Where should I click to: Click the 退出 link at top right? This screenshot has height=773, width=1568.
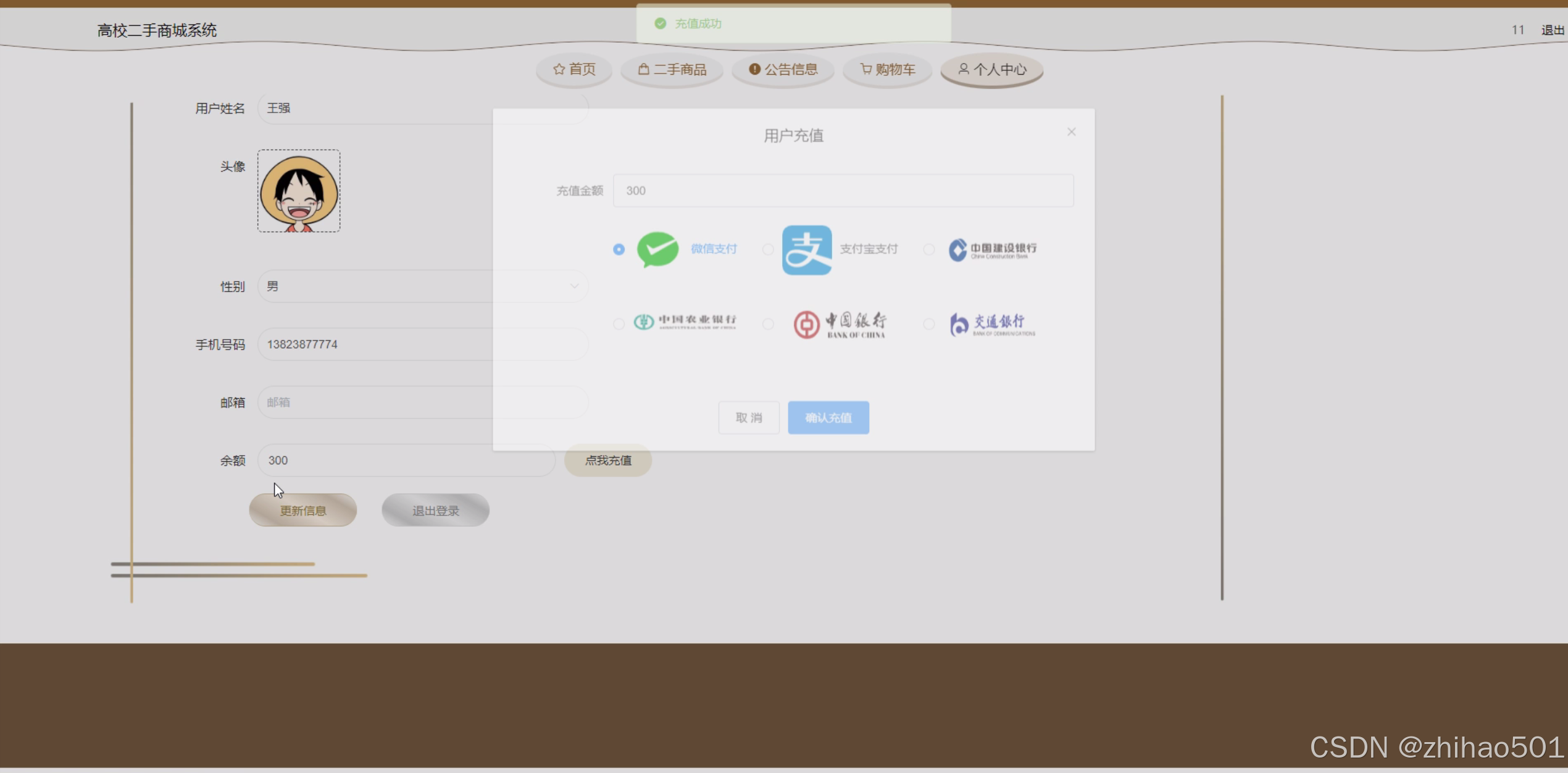click(x=1553, y=30)
